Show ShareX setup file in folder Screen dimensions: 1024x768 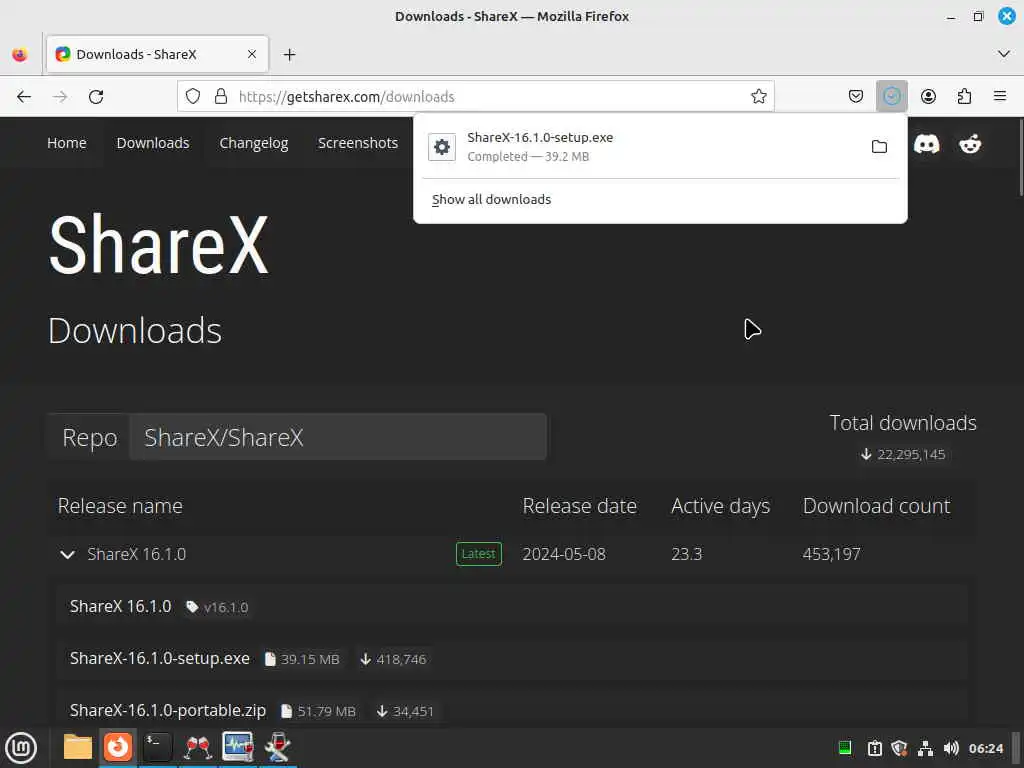click(x=879, y=146)
